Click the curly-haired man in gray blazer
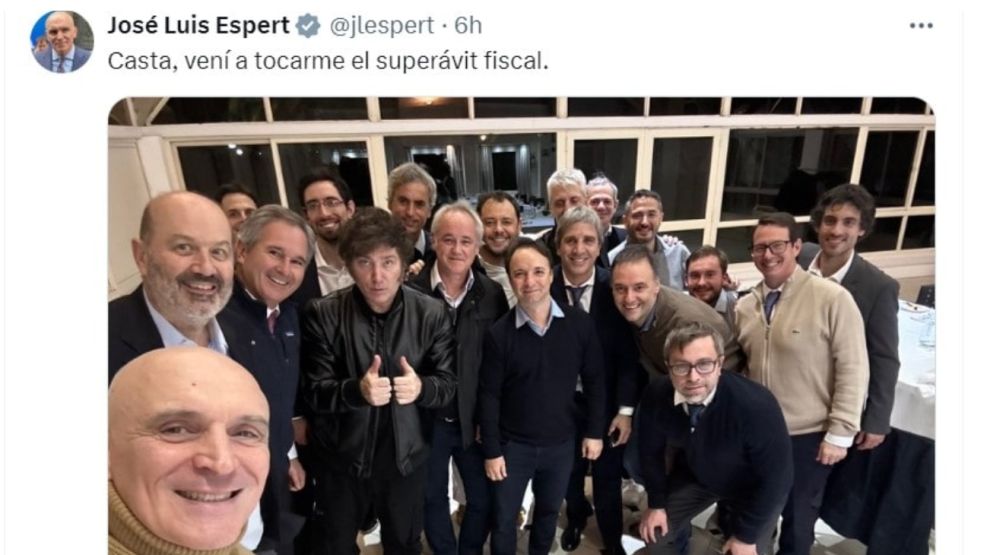The image size is (987, 555). pyautogui.click(x=853, y=302)
